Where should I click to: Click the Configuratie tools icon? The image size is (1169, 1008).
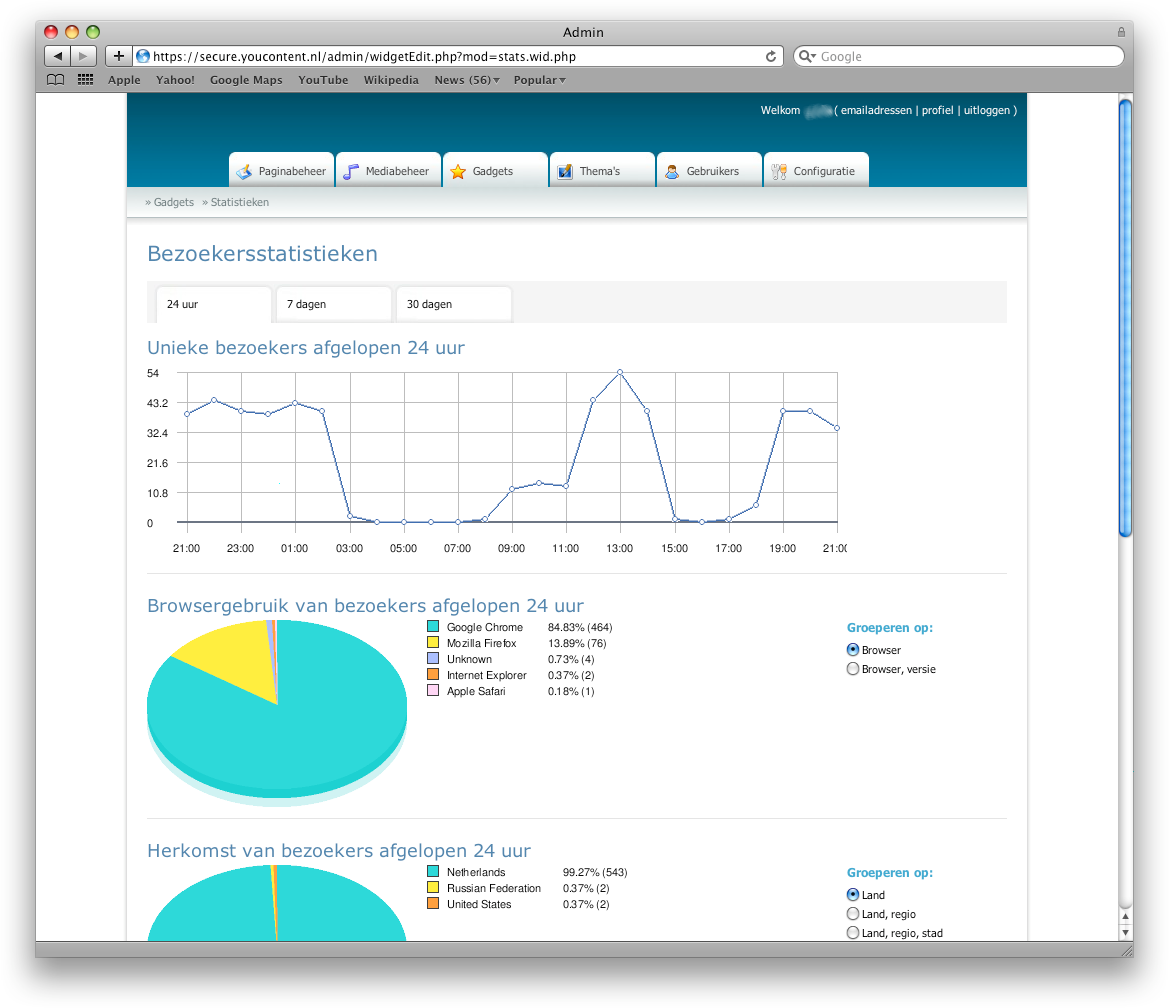click(779, 172)
